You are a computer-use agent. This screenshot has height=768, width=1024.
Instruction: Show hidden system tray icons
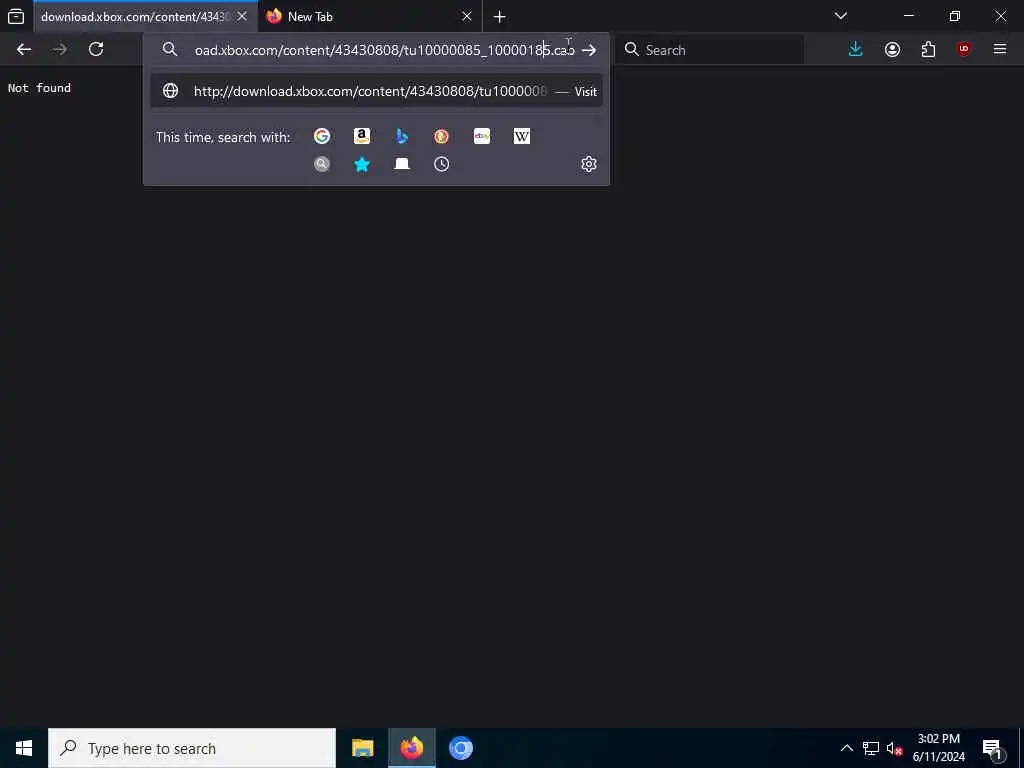[x=846, y=748]
